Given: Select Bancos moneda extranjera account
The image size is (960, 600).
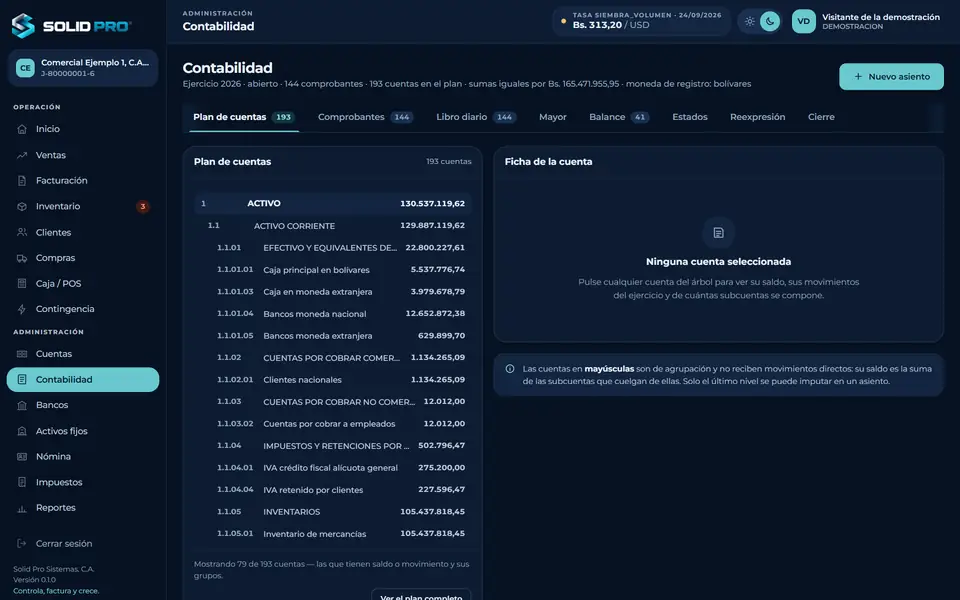Looking at the screenshot, I should click(x=332, y=336).
